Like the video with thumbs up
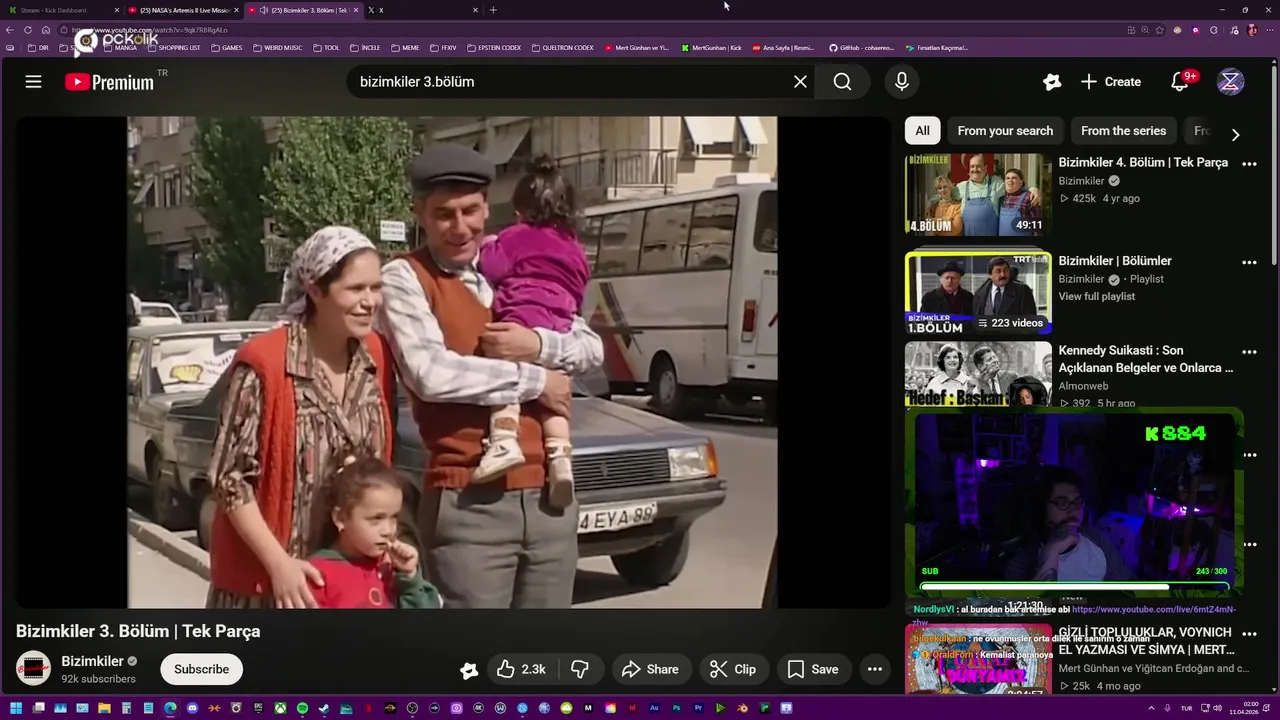This screenshot has width=1280, height=720. [x=521, y=669]
